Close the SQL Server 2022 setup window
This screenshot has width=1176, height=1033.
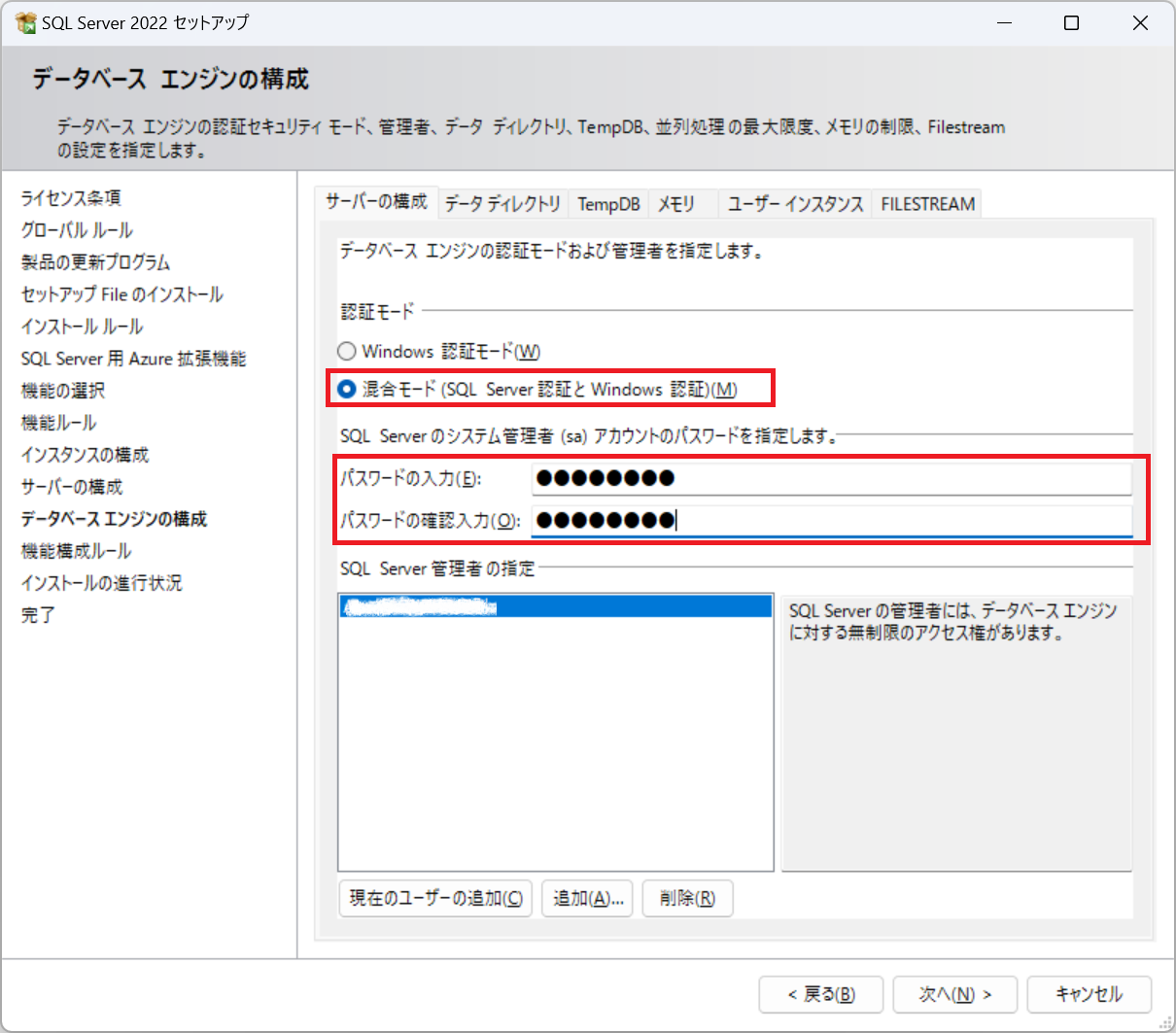1140,22
